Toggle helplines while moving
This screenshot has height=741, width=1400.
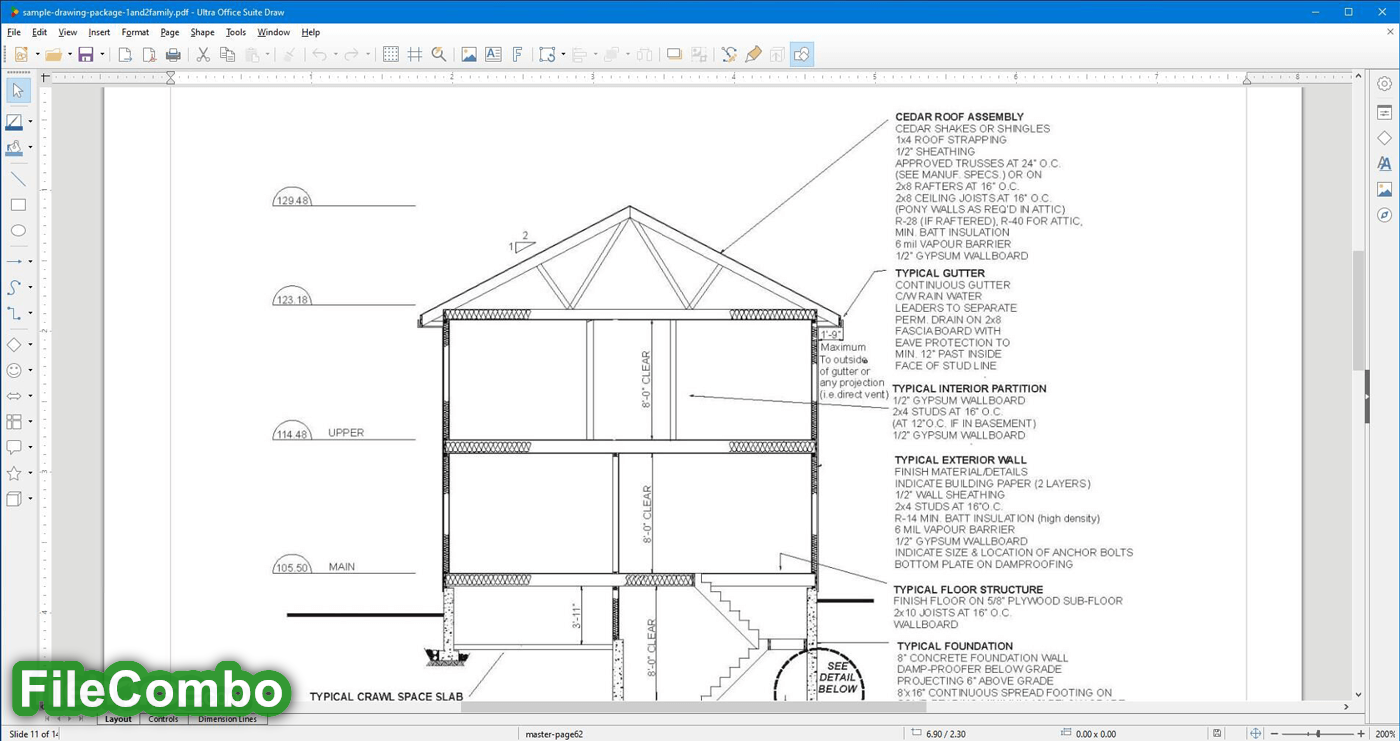[415, 55]
